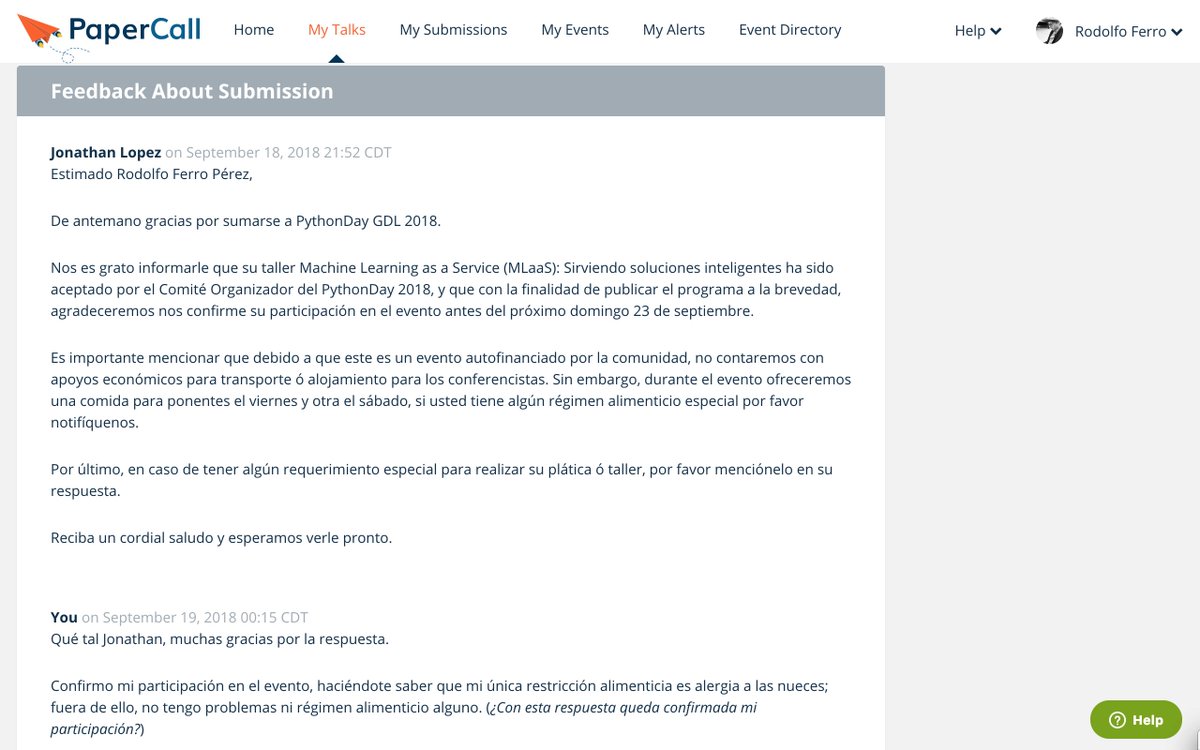Click the PaperCall wordmark text
This screenshot has height=750, width=1200.
point(135,30)
